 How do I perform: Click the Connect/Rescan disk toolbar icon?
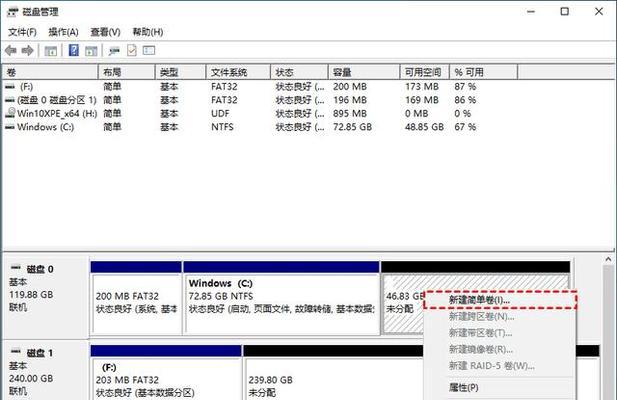(114, 51)
